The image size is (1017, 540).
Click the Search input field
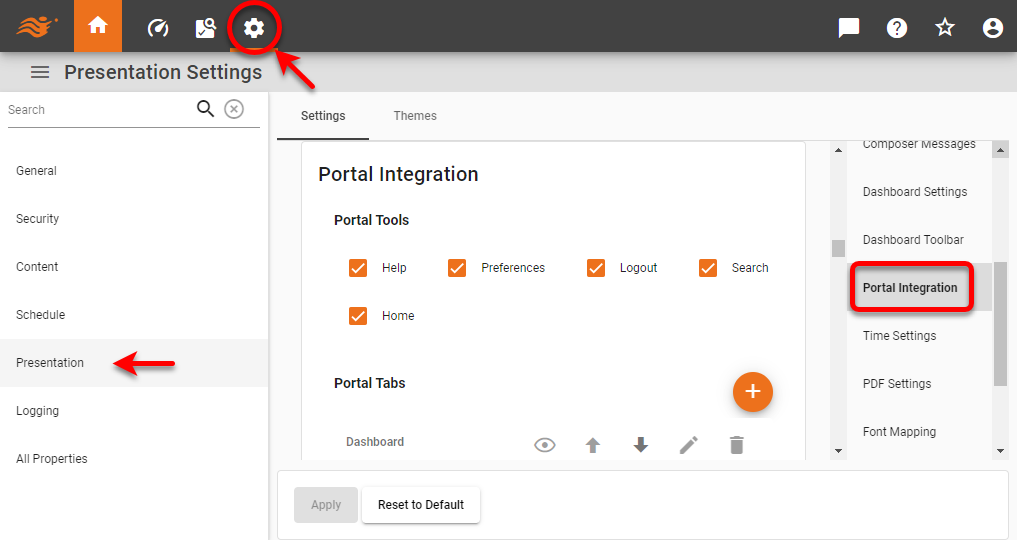tap(98, 110)
